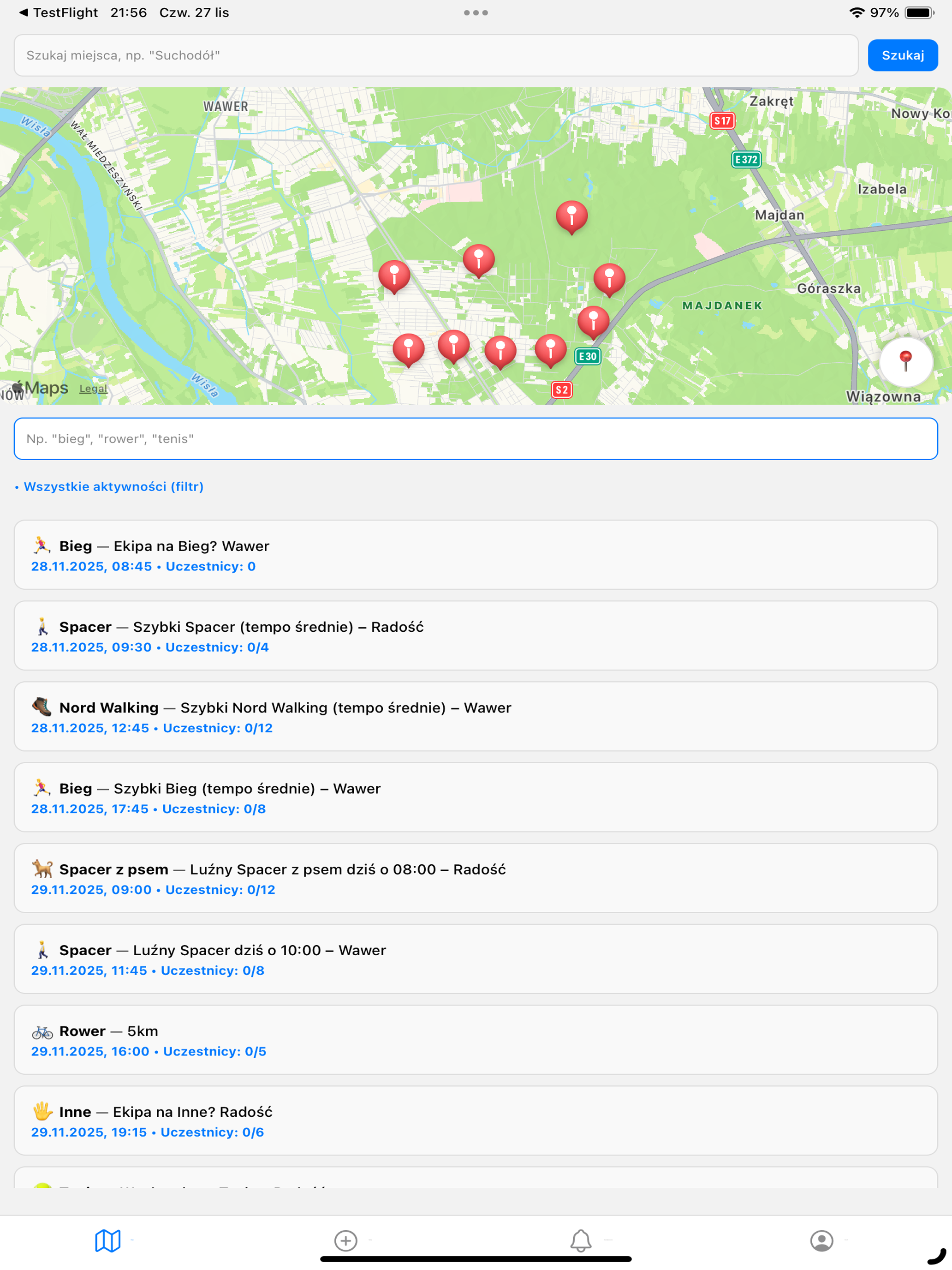Open Nord Walking Wawer activity

coord(476,717)
